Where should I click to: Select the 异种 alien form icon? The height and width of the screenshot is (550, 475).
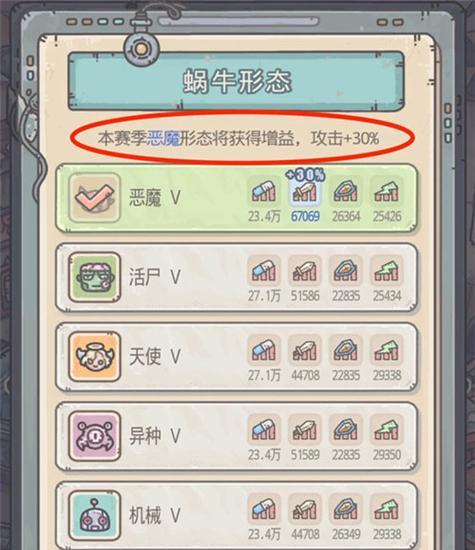[95, 436]
